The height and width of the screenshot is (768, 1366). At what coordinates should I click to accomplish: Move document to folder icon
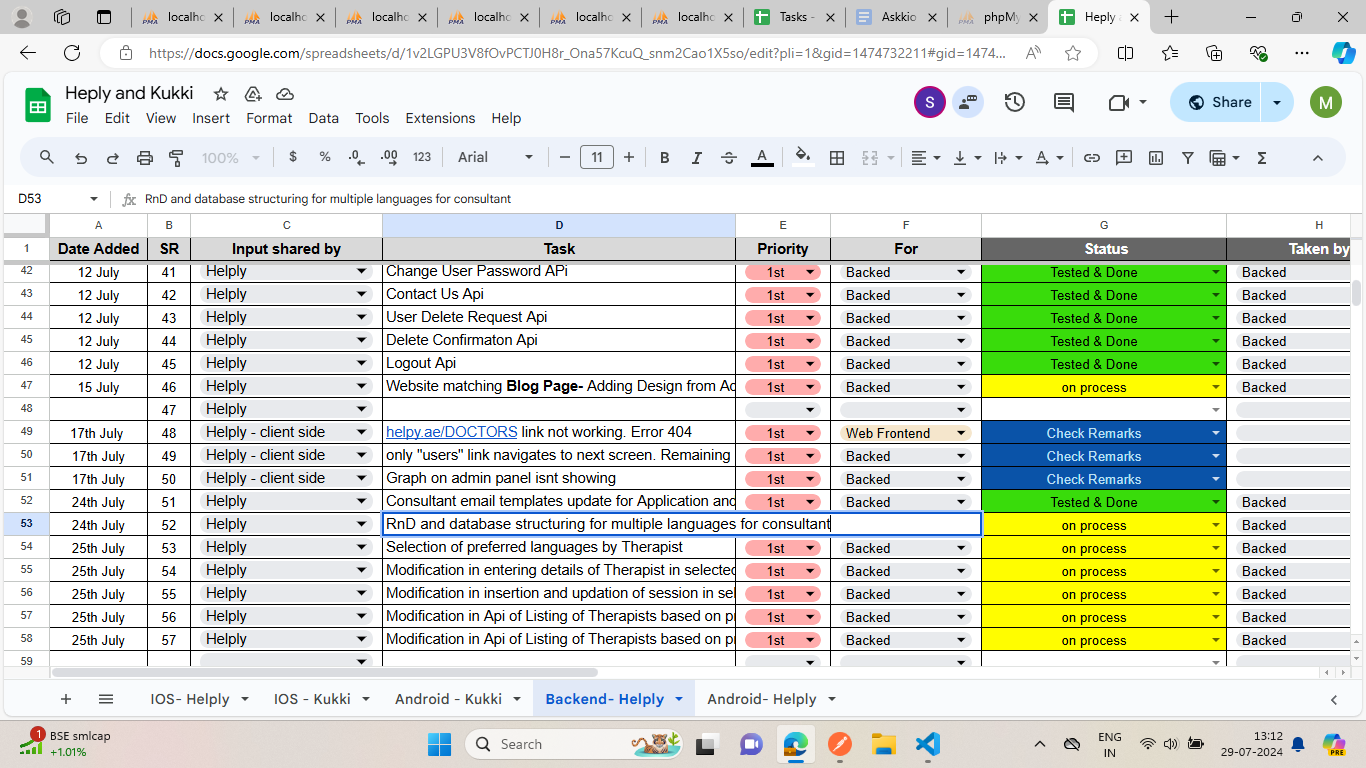point(253,93)
